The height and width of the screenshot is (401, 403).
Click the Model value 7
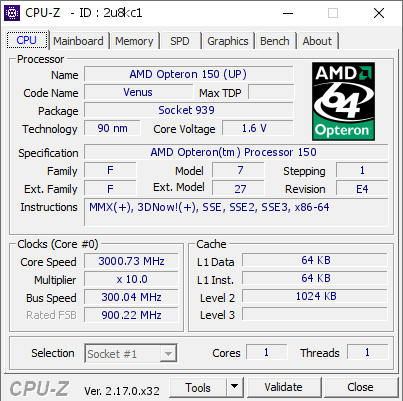pos(238,170)
